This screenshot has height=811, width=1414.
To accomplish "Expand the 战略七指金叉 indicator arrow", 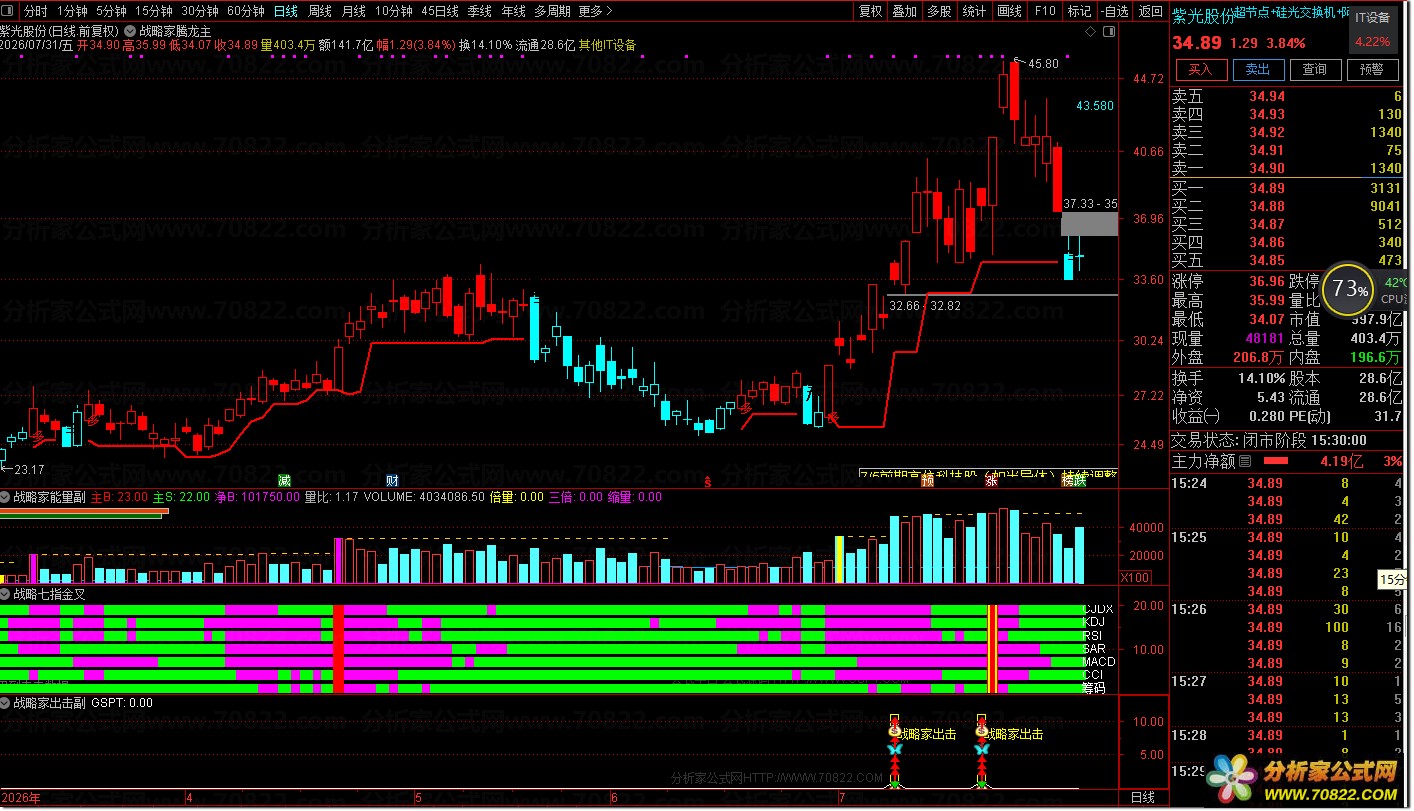I will point(6,593).
